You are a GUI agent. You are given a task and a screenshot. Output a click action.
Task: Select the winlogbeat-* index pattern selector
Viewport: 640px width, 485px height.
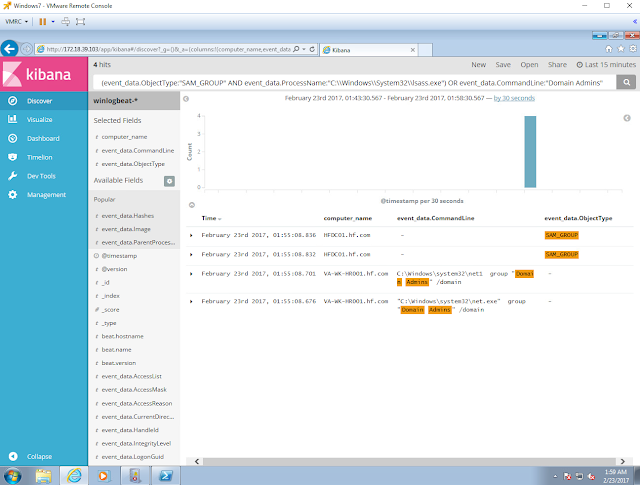134,101
